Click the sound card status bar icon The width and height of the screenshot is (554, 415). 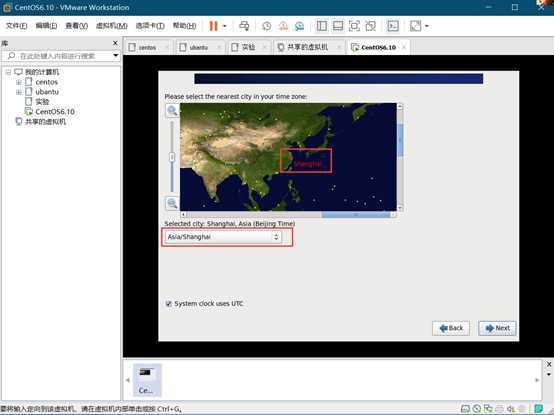point(511,409)
